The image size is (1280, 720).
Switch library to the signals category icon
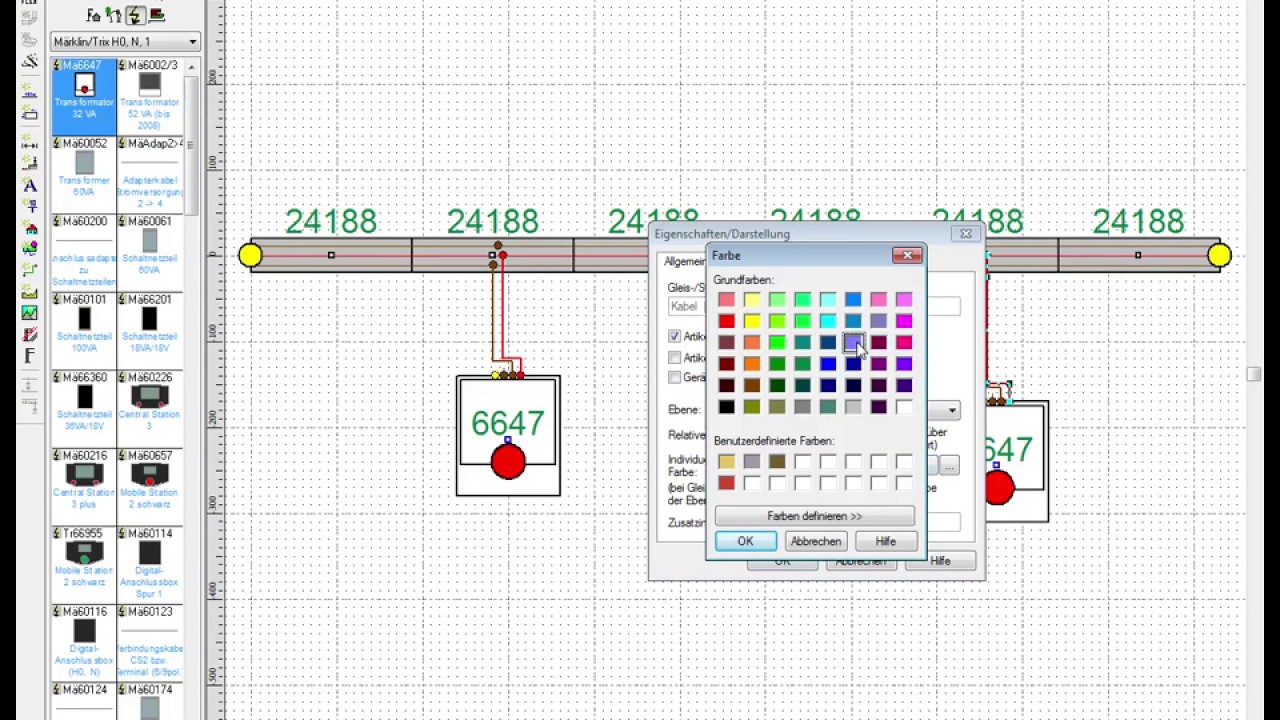click(x=114, y=15)
